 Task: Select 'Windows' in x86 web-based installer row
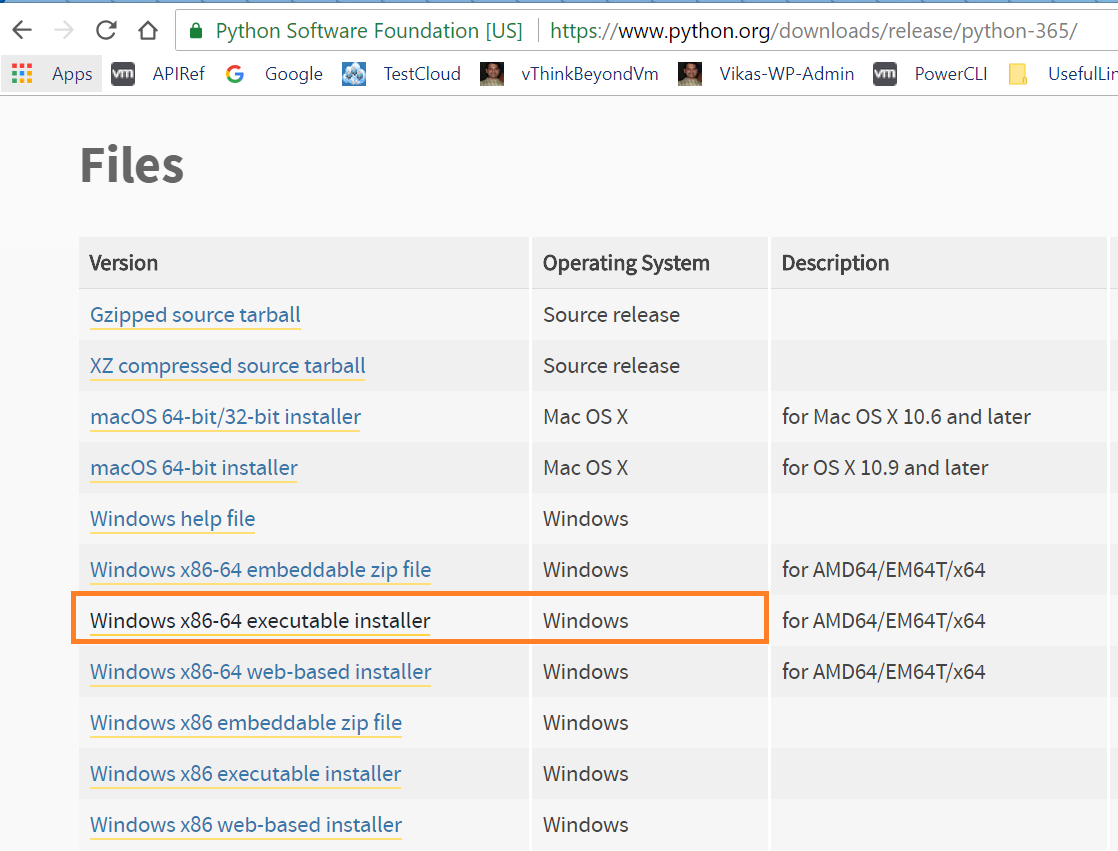point(585,825)
